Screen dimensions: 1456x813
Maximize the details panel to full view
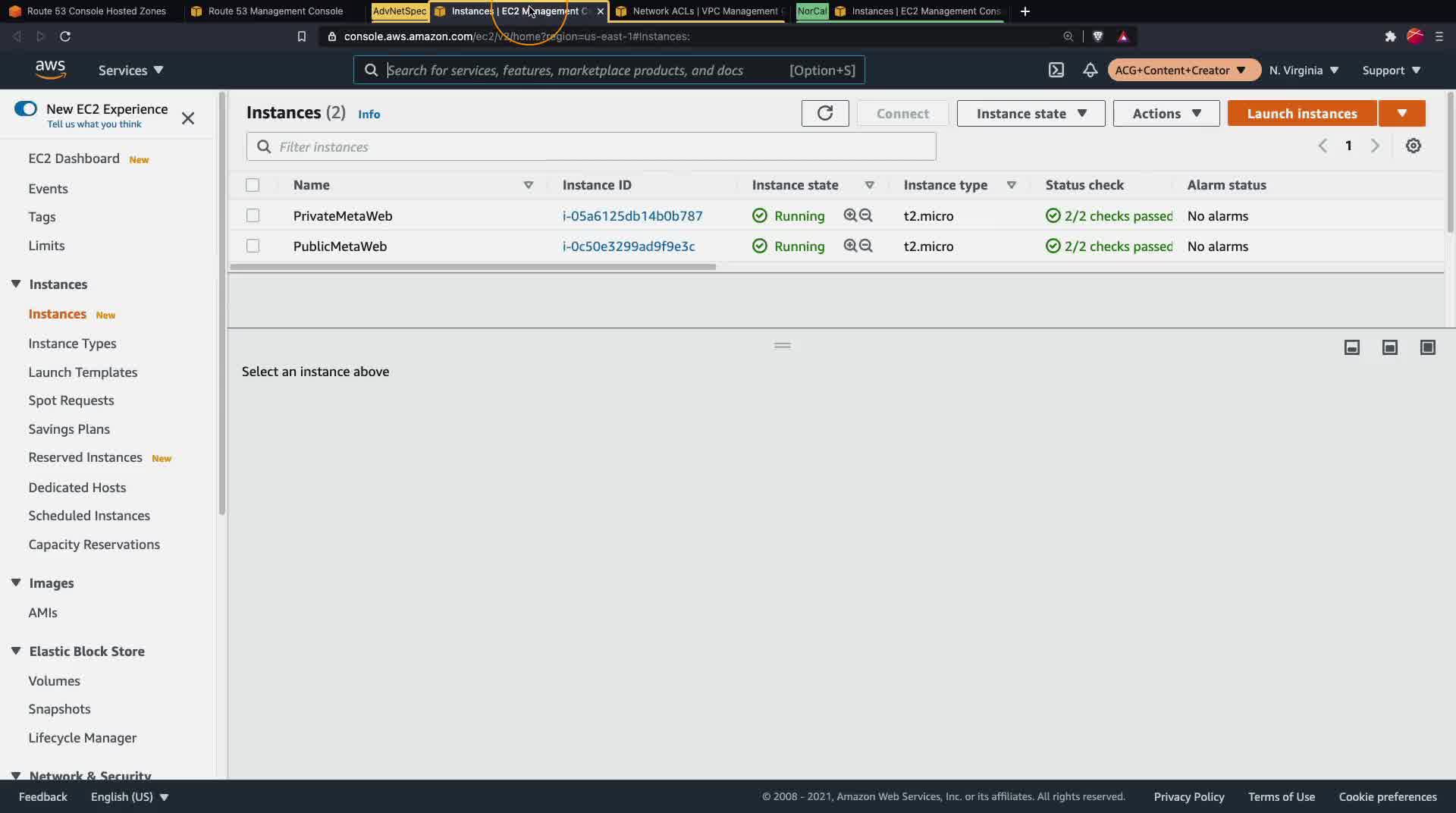tap(1428, 347)
